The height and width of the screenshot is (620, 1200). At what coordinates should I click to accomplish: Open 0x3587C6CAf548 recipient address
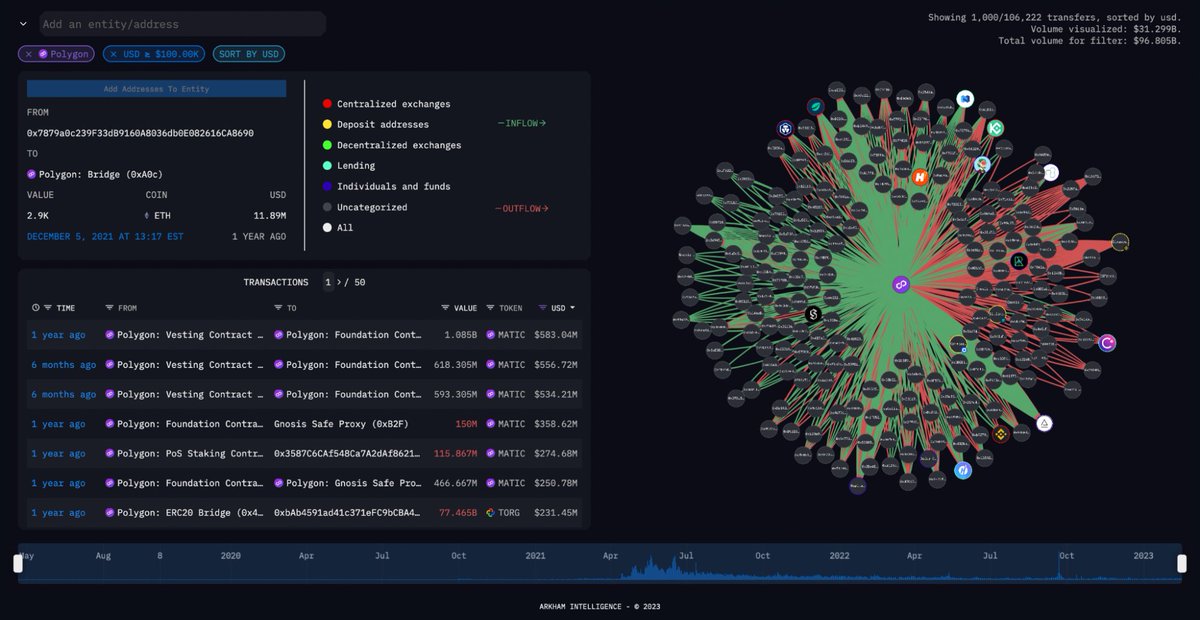click(347, 453)
